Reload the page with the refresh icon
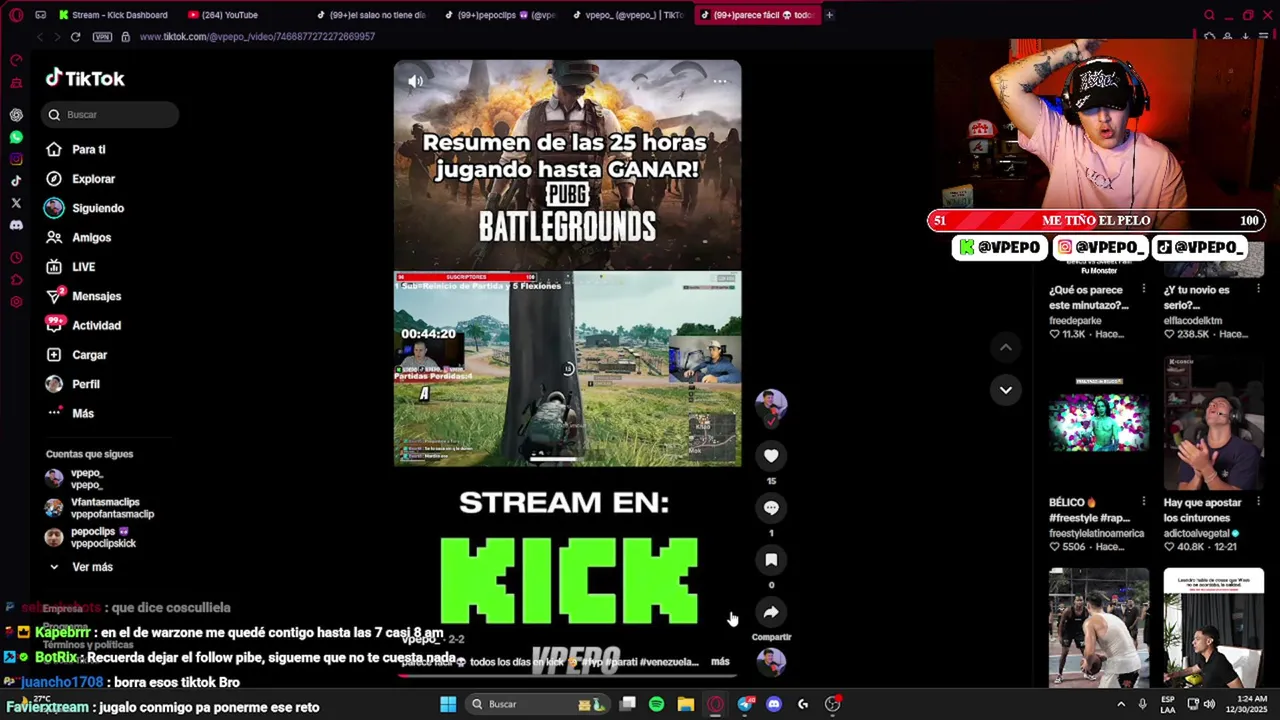 click(75, 37)
